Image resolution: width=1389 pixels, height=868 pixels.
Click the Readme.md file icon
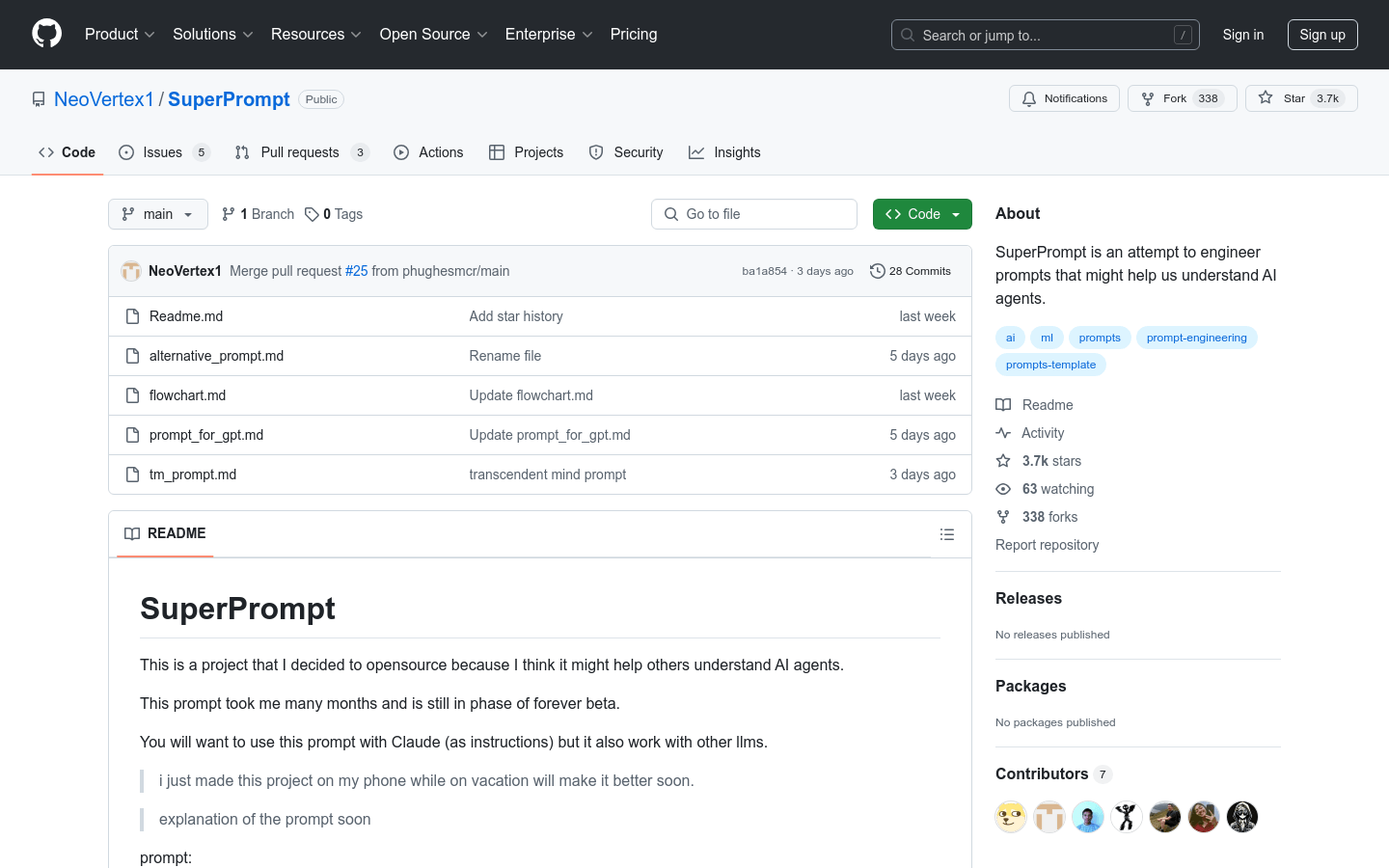click(x=133, y=316)
